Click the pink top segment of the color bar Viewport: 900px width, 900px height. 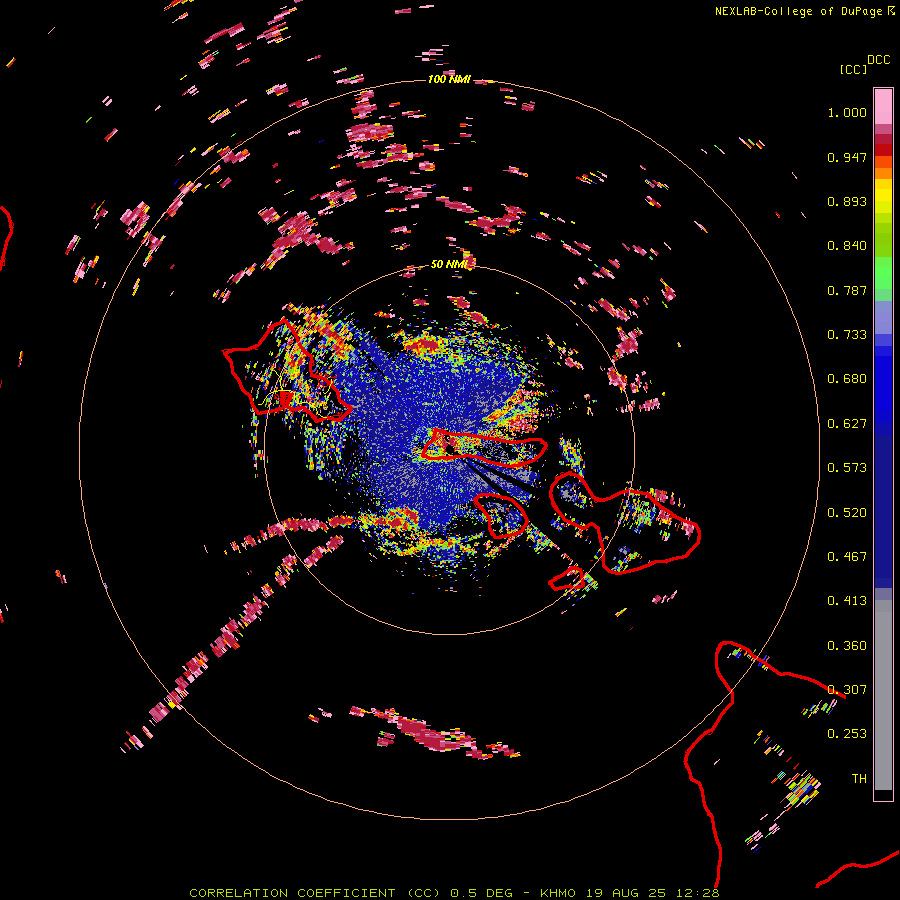[883, 106]
